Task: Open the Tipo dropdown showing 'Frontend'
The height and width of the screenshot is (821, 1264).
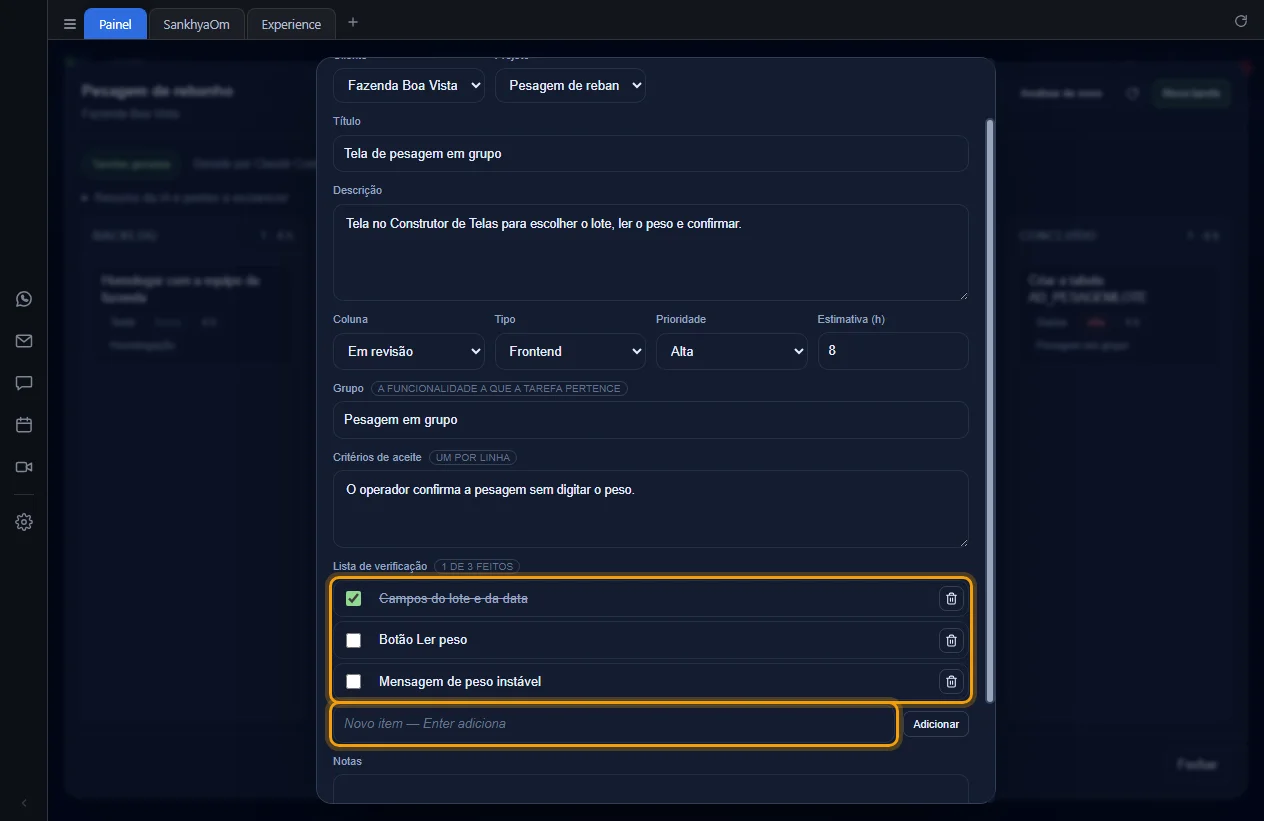Action: (570, 351)
